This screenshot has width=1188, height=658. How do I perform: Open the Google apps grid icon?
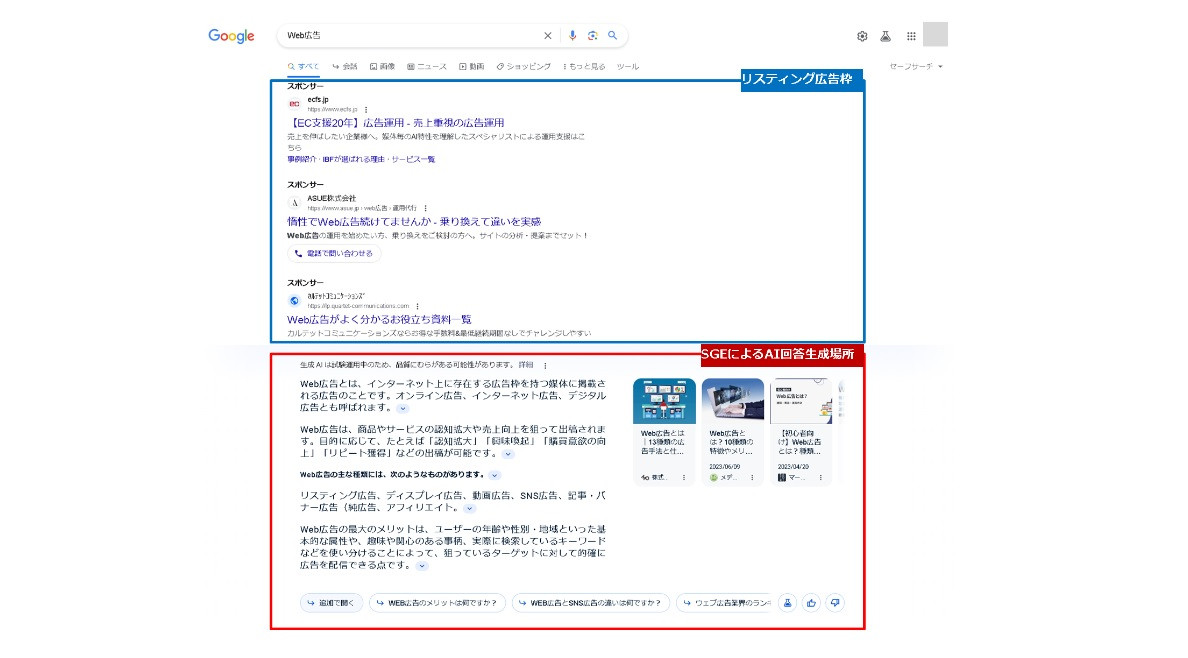coord(911,36)
